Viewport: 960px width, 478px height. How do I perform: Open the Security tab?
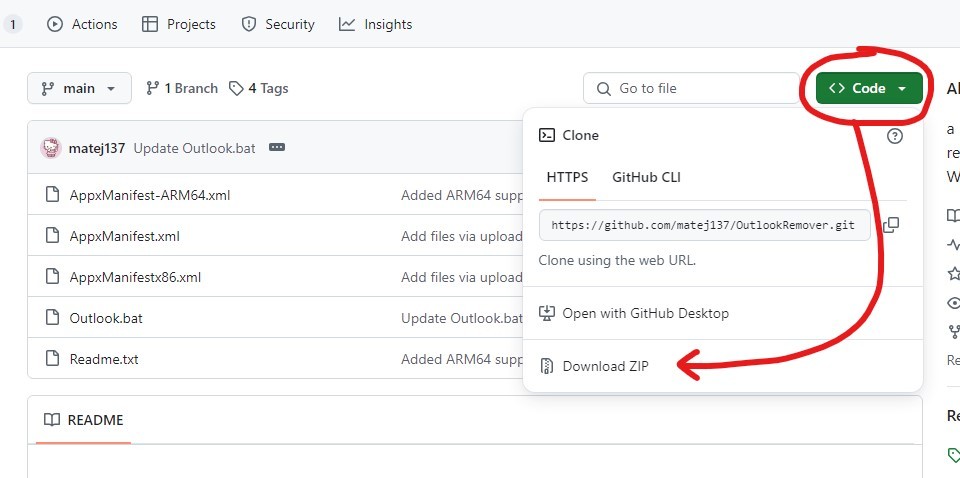tap(278, 24)
